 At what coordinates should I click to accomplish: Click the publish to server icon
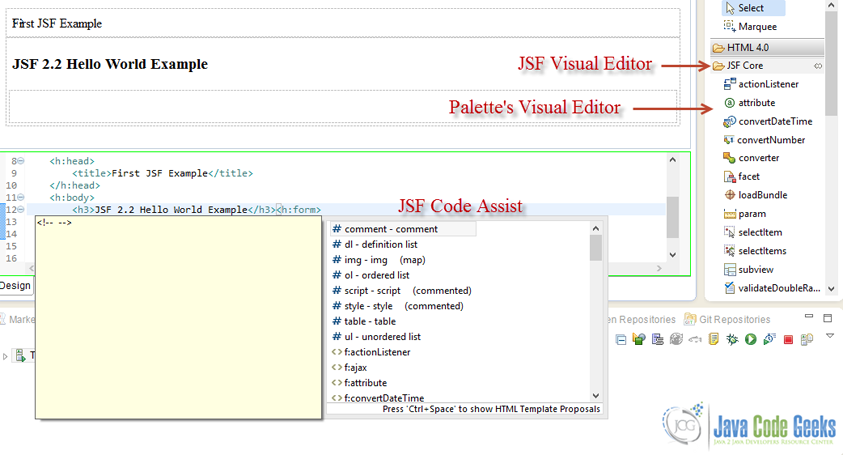(807, 339)
